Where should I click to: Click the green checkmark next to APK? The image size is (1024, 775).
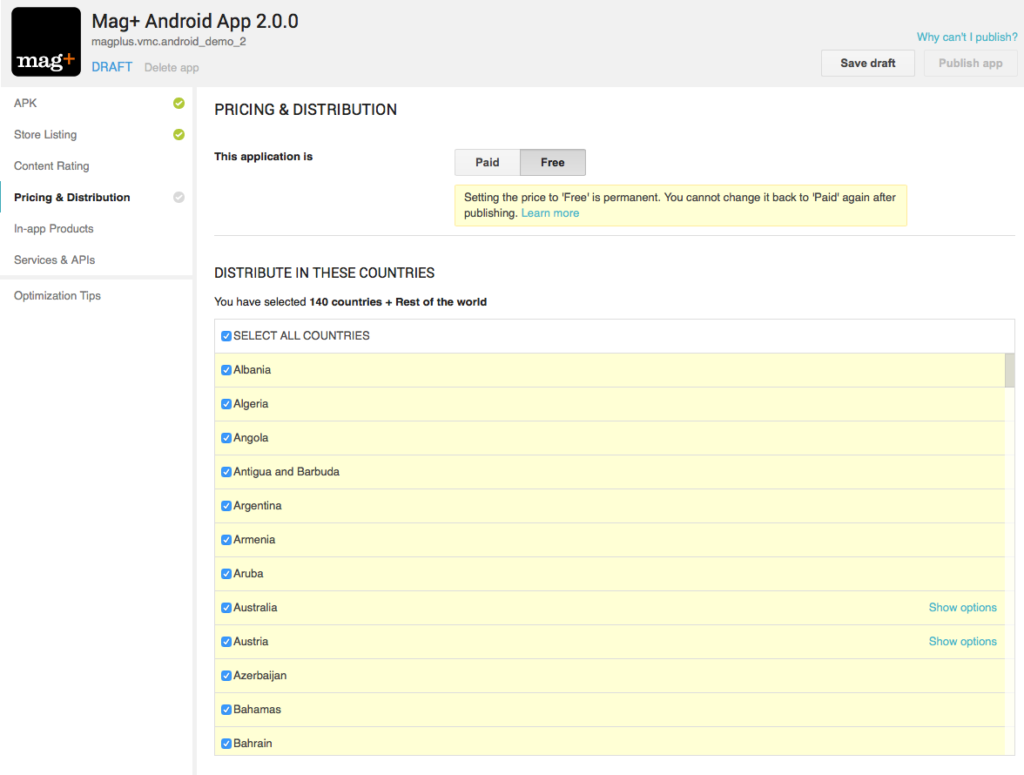coord(178,103)
